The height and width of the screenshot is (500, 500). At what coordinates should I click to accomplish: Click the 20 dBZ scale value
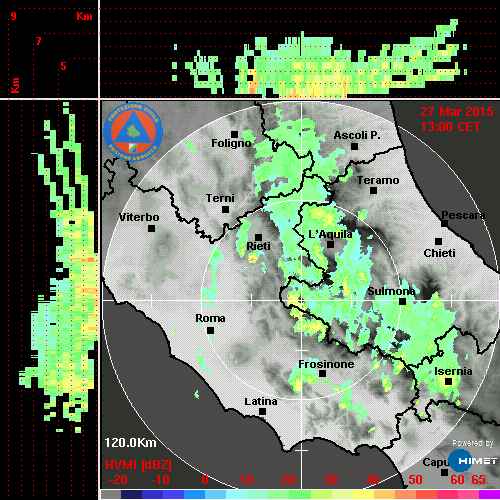(288, 480)
